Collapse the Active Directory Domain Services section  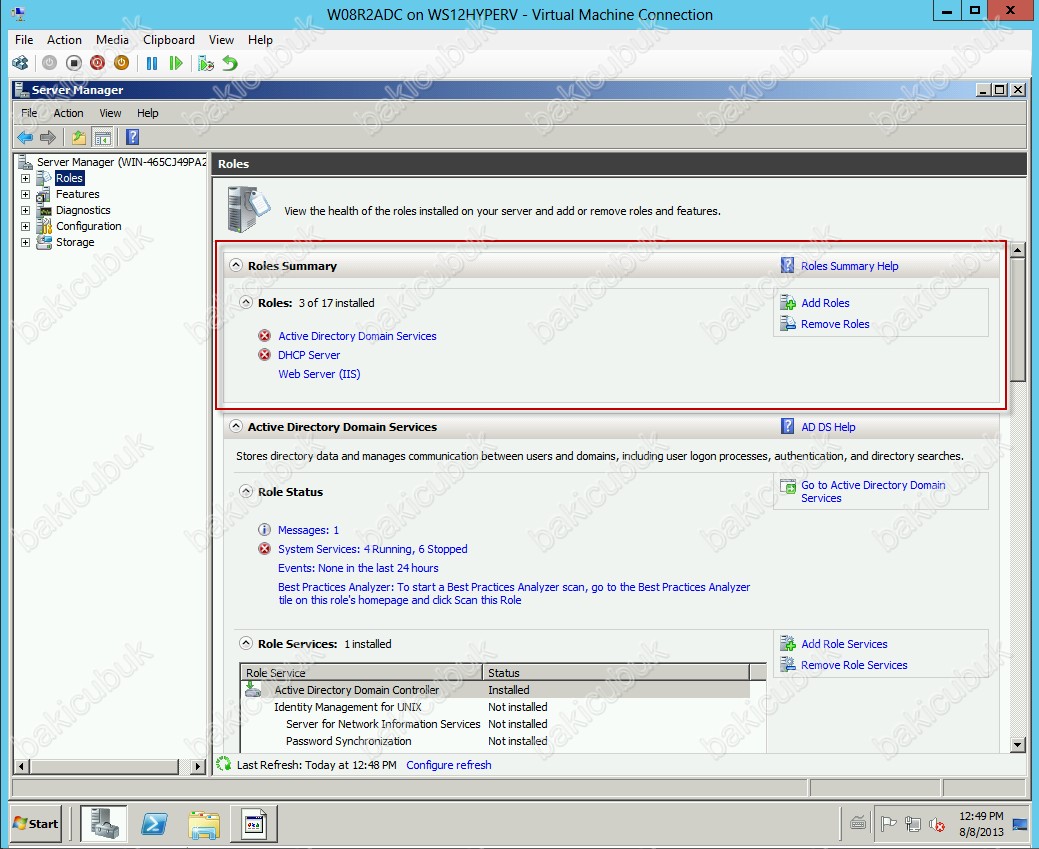pos(236,426)
